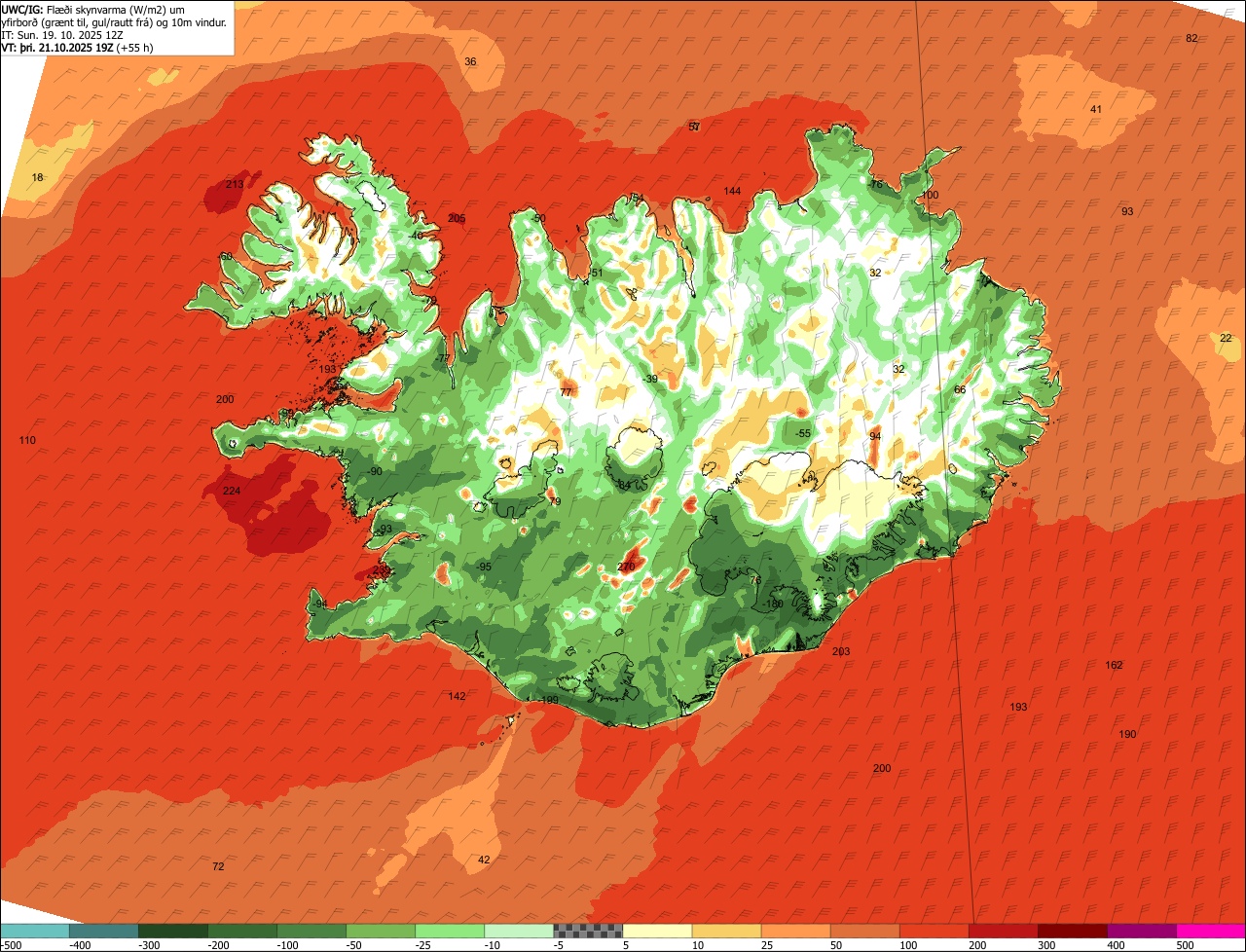Click the map value 142 off south coast
Screen dimensions: 1246x952
[x=457, y=696]
